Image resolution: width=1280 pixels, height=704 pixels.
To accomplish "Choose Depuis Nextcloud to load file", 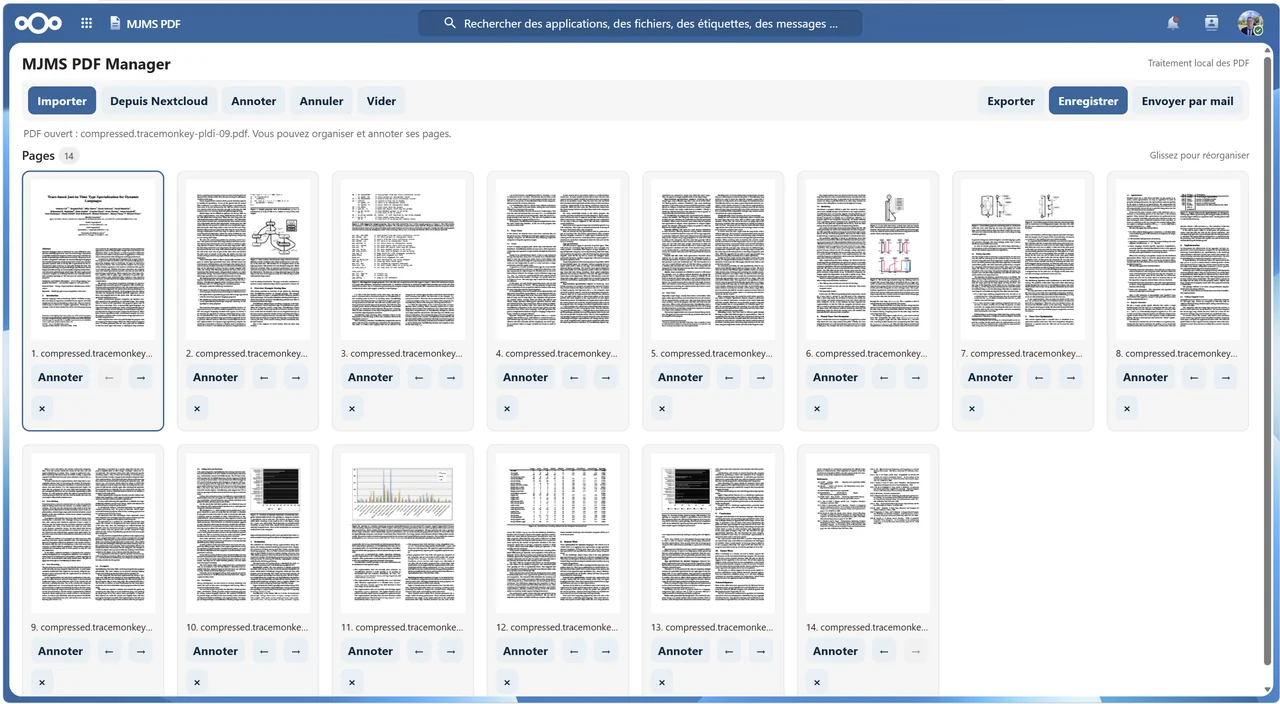I will 159,101.
